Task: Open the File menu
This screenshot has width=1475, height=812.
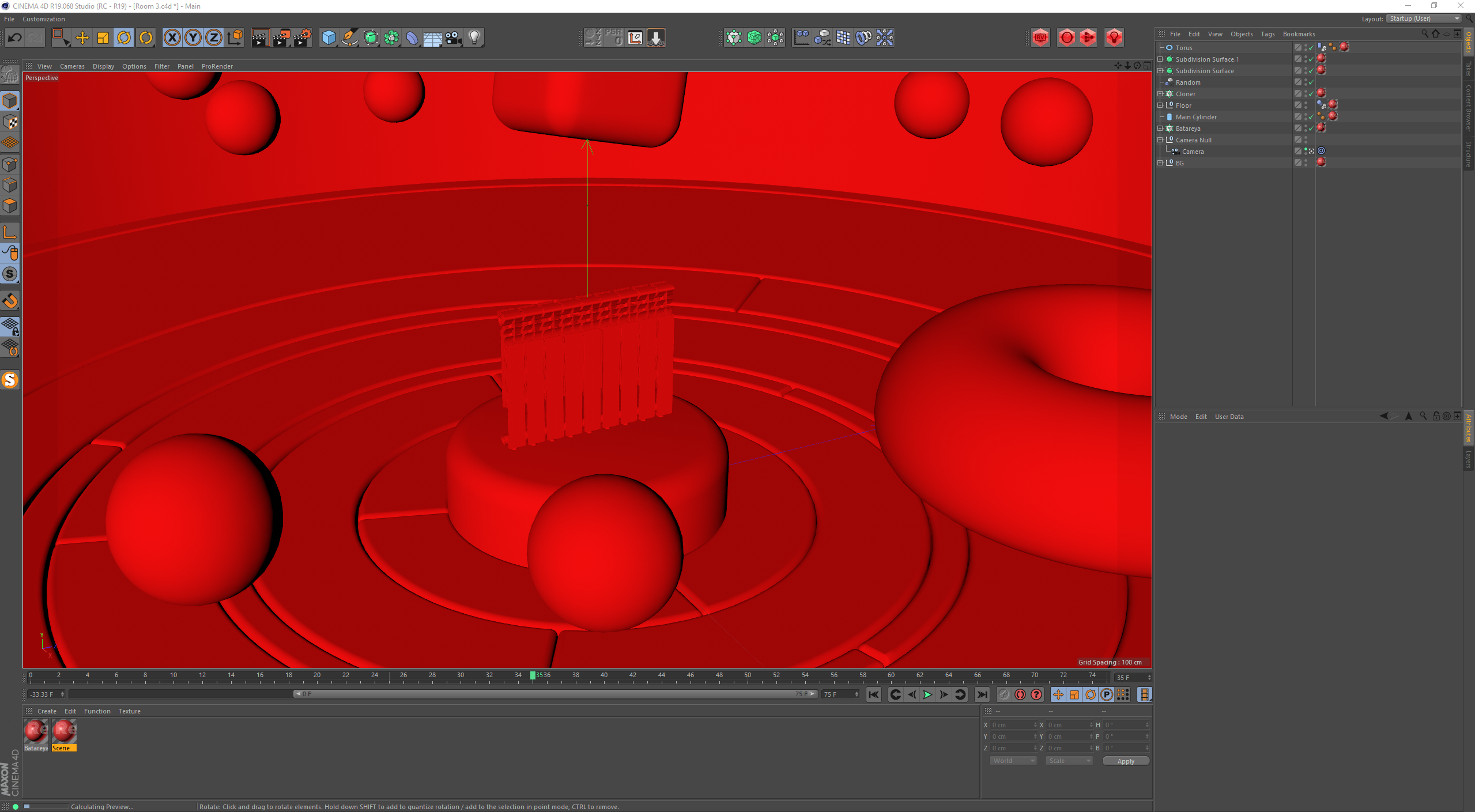Action: pyautogui.click(x=9, y=19)
